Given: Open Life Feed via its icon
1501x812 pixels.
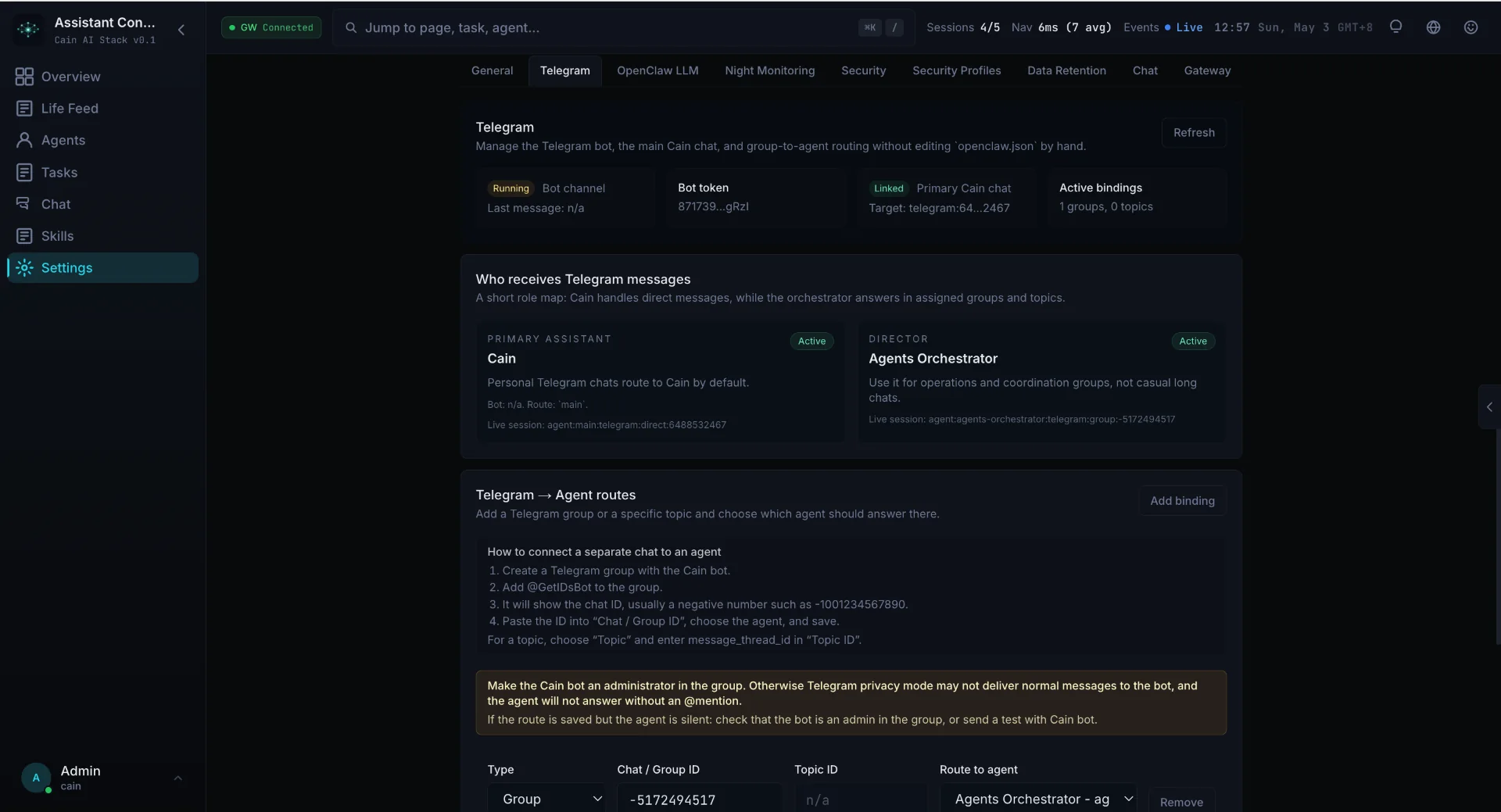Looking at the screenshot, I should click(24, 109).
